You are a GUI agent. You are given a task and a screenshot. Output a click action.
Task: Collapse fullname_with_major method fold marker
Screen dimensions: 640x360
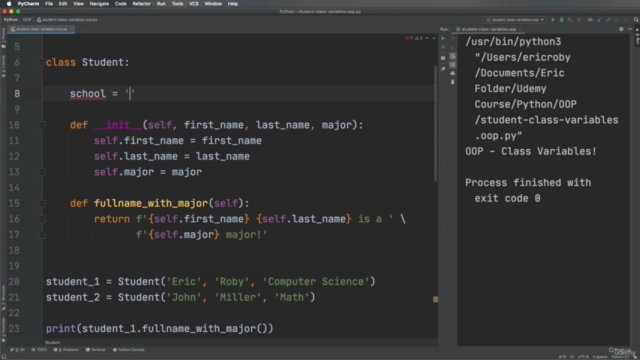point(42,203)
